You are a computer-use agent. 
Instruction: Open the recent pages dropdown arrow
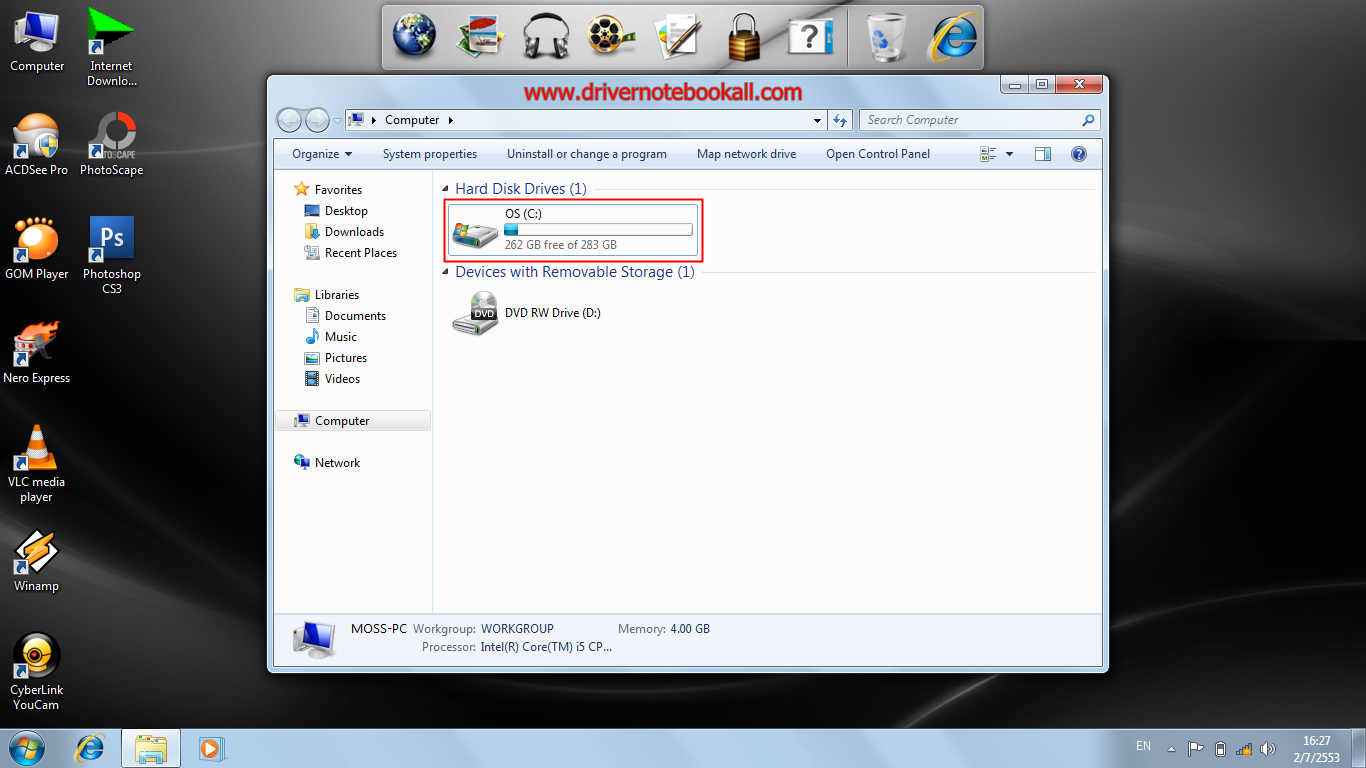(x=337, y=120)
